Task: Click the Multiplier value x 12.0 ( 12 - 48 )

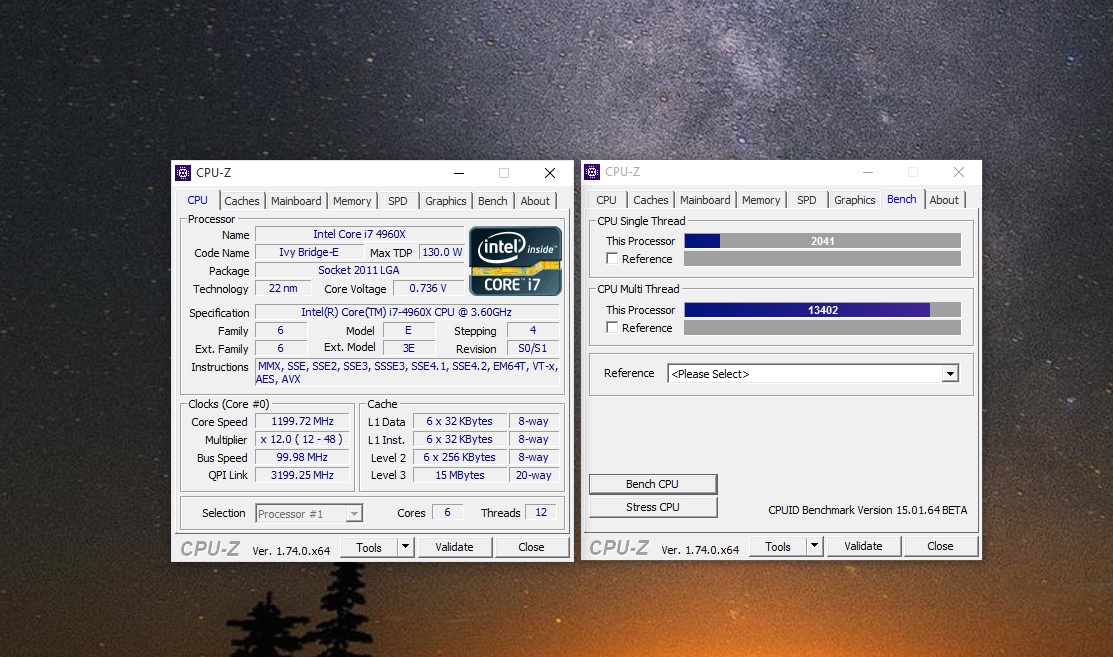Action: (302, 439)
